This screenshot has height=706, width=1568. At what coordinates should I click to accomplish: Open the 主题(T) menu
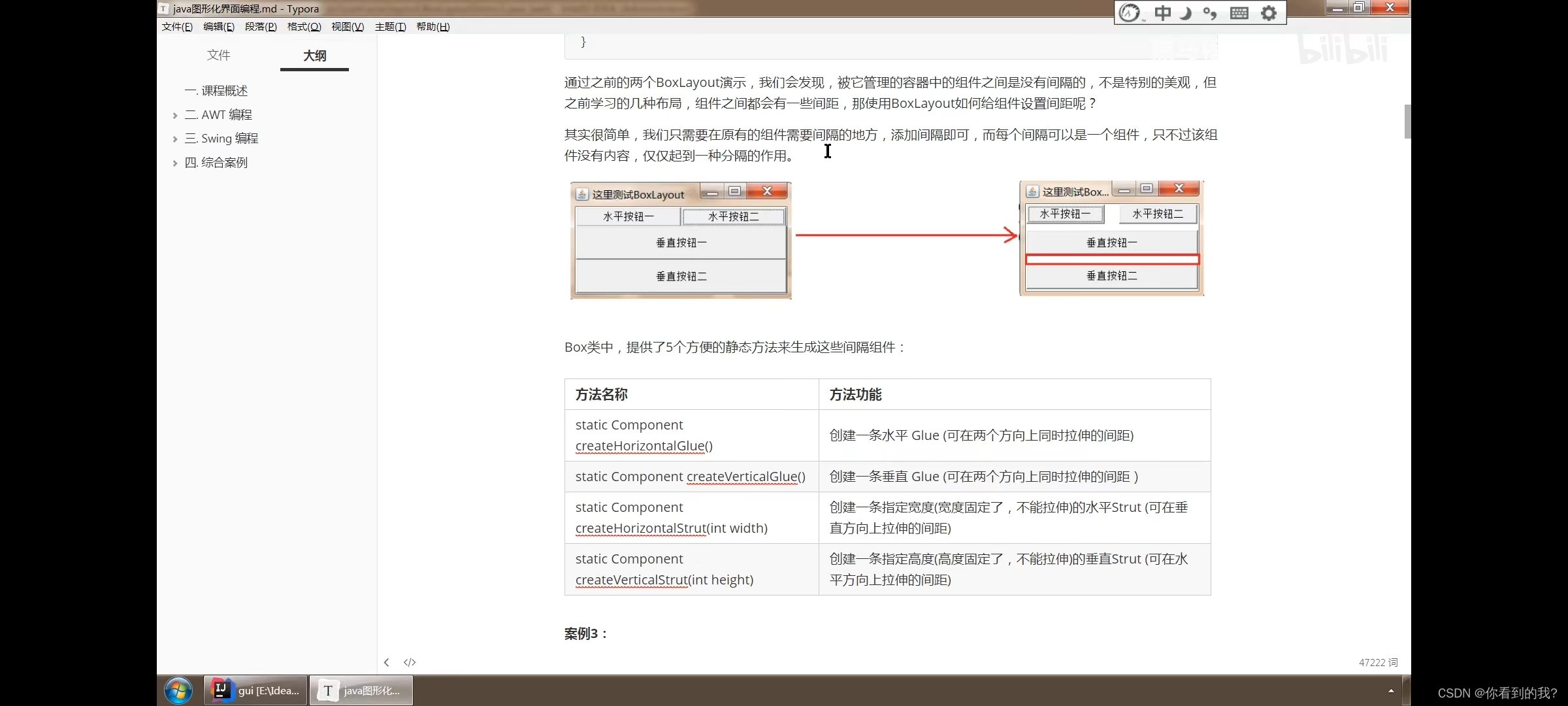pyautogui.click(x=390, y=27)
